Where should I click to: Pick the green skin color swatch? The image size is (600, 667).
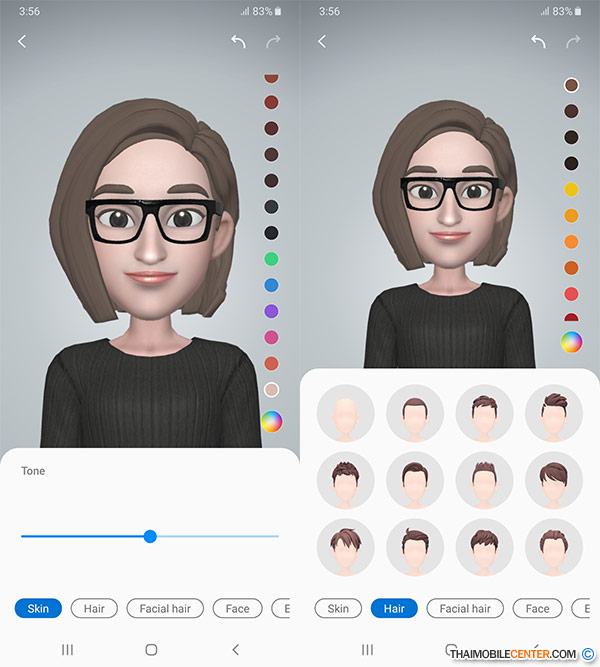click(271, 259)
